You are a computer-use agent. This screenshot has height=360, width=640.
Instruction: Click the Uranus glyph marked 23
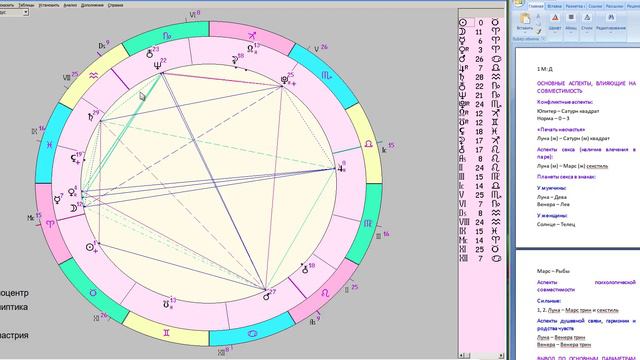coord(150,53)
